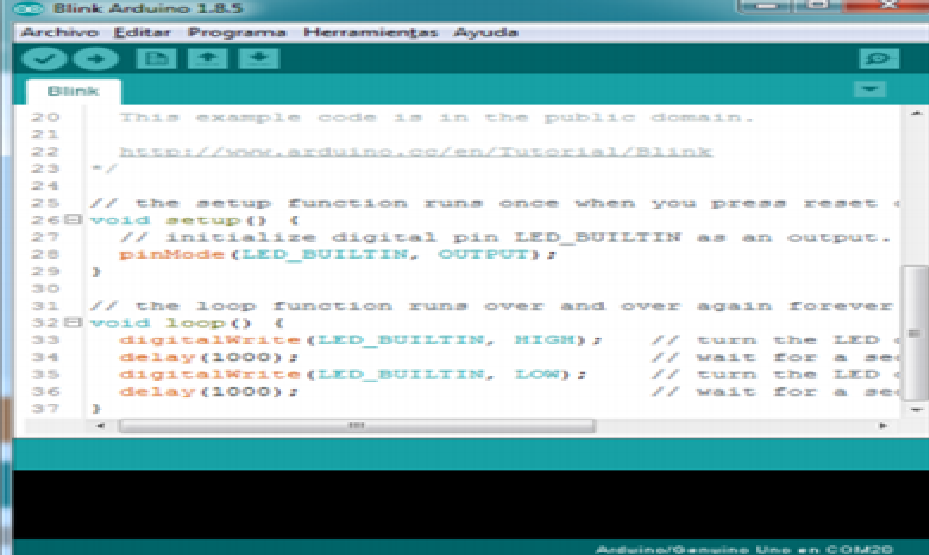The width and height of the screenshot is (929, 555).
Task: Click the delay(1000) on line 34
Action: (209, 357)
